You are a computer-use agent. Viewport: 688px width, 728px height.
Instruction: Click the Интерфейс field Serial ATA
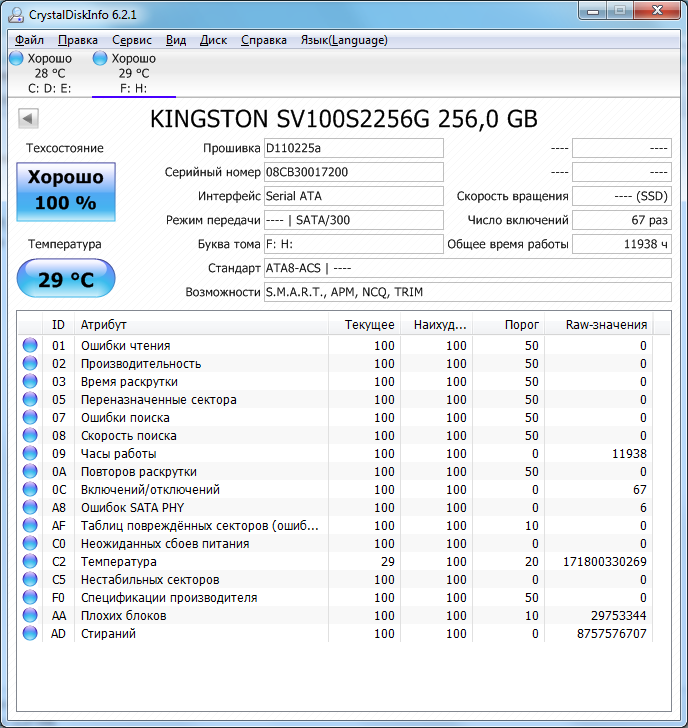(354, 196)
